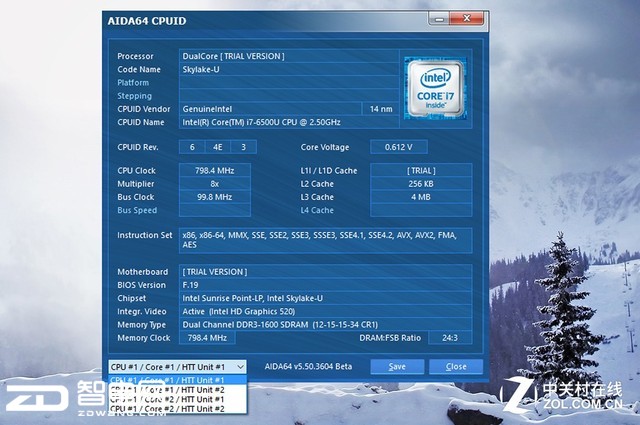Select CPU #1 / Core #2 / HTT Unit #2
Screen dimensions: 640x425
[x=177, y=409]
